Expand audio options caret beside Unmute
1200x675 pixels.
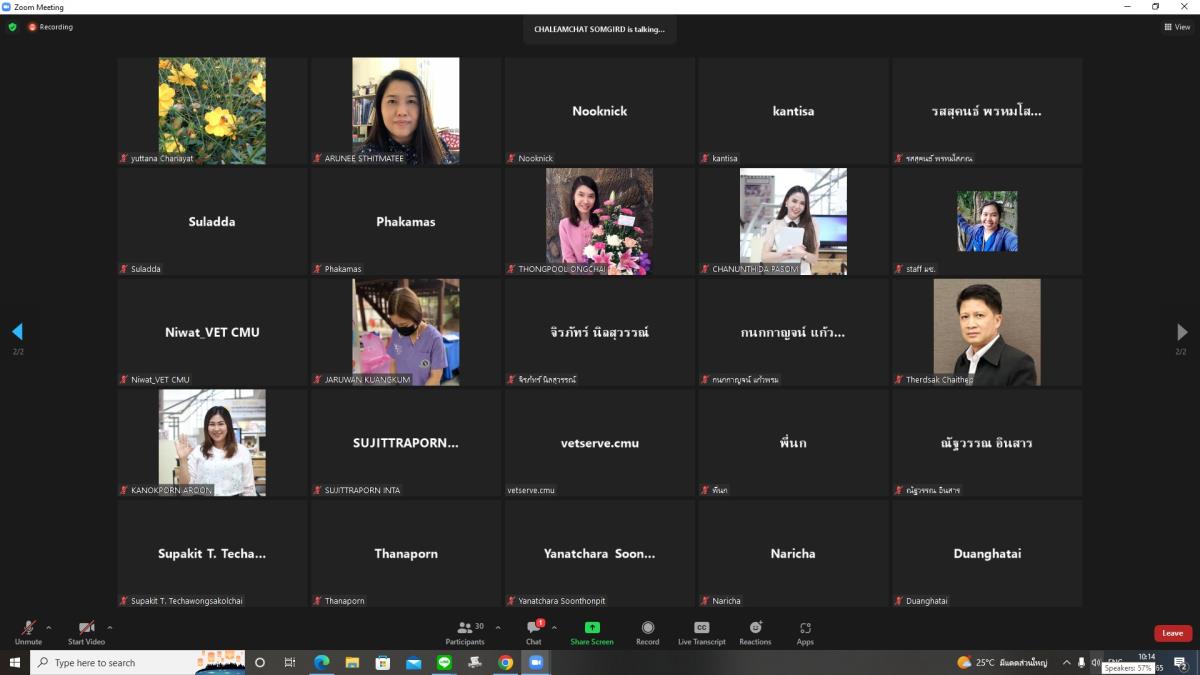[x=49, y=628]
